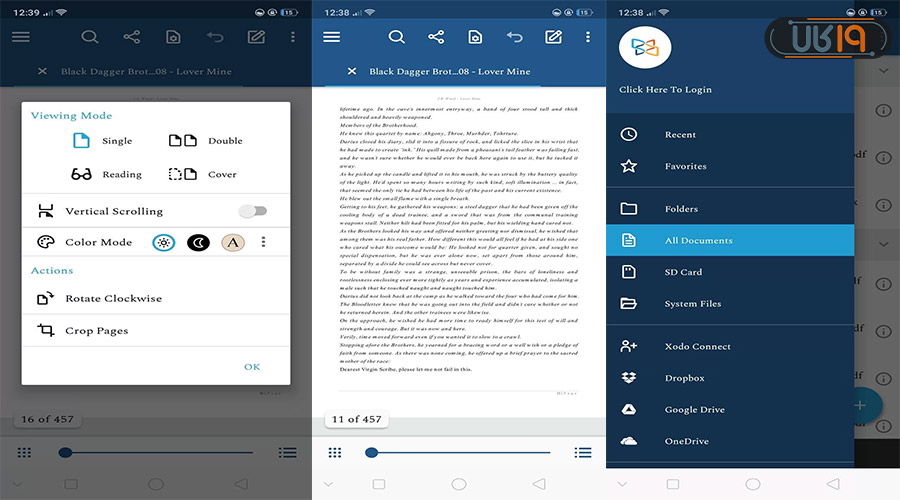Pick the sepia color mode swatch
The width and height of the screenshot is (900, 500).
click(233, 242)
